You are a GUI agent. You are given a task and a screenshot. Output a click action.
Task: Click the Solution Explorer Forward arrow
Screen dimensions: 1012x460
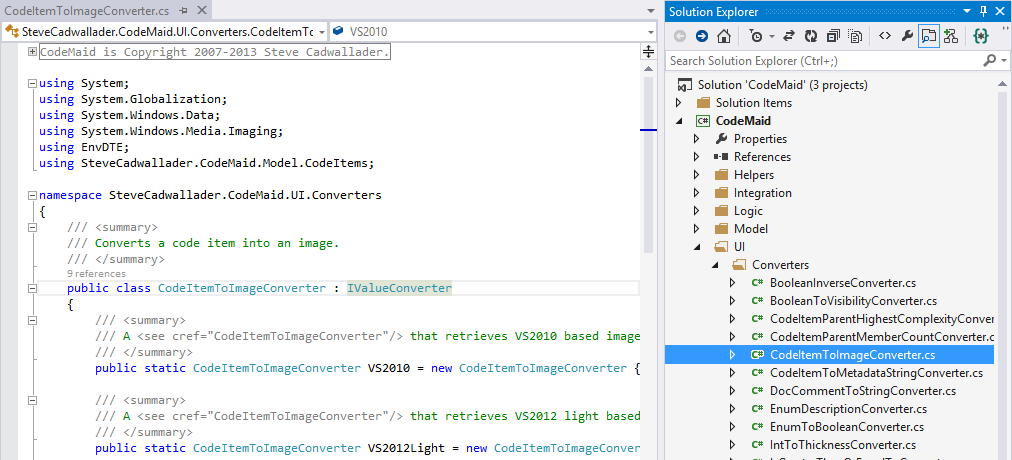click(x=702, y=36)
